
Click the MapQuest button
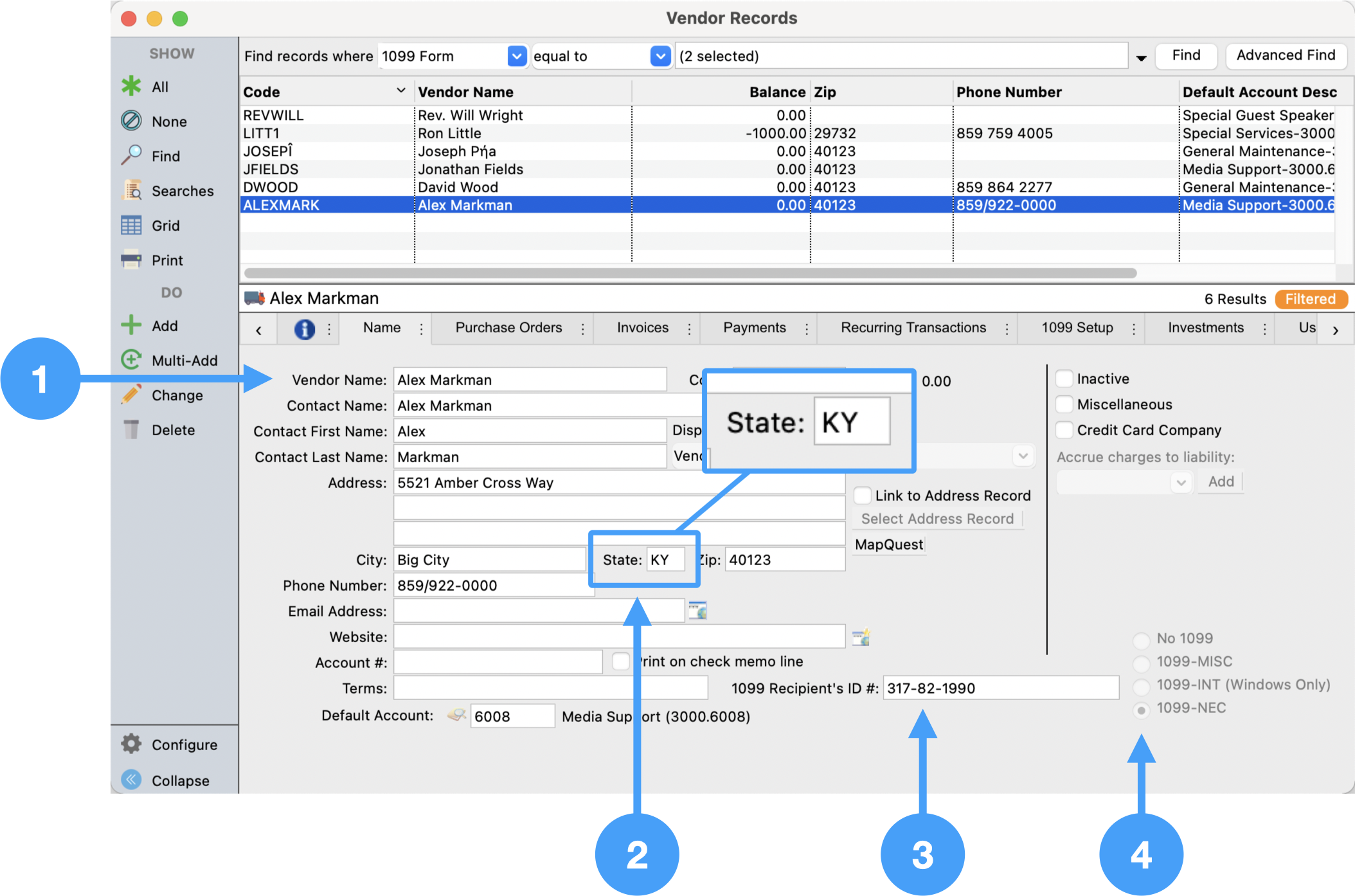[889, 544]
